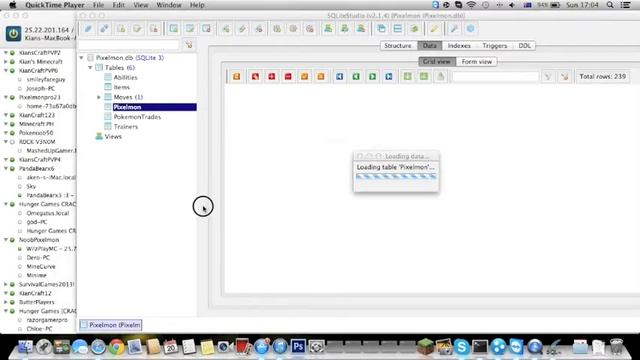
Task: Collapse the Pixelmon.db database node
Action: tap(81, 58)
